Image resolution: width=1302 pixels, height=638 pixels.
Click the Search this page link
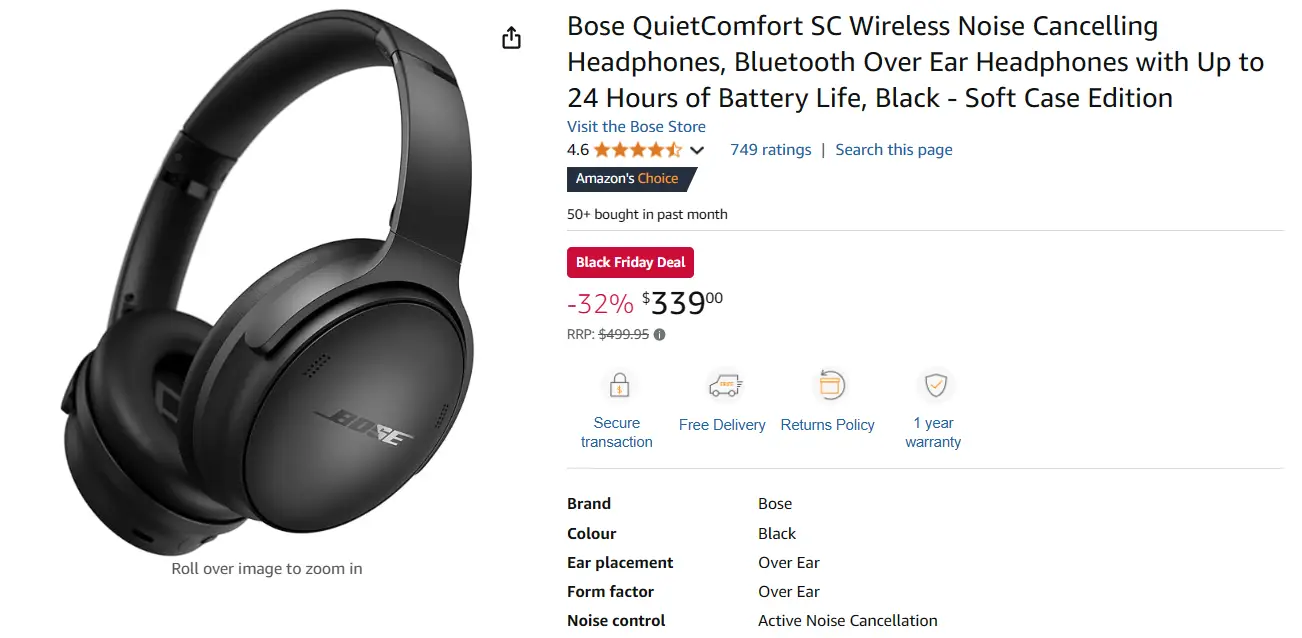893,150
